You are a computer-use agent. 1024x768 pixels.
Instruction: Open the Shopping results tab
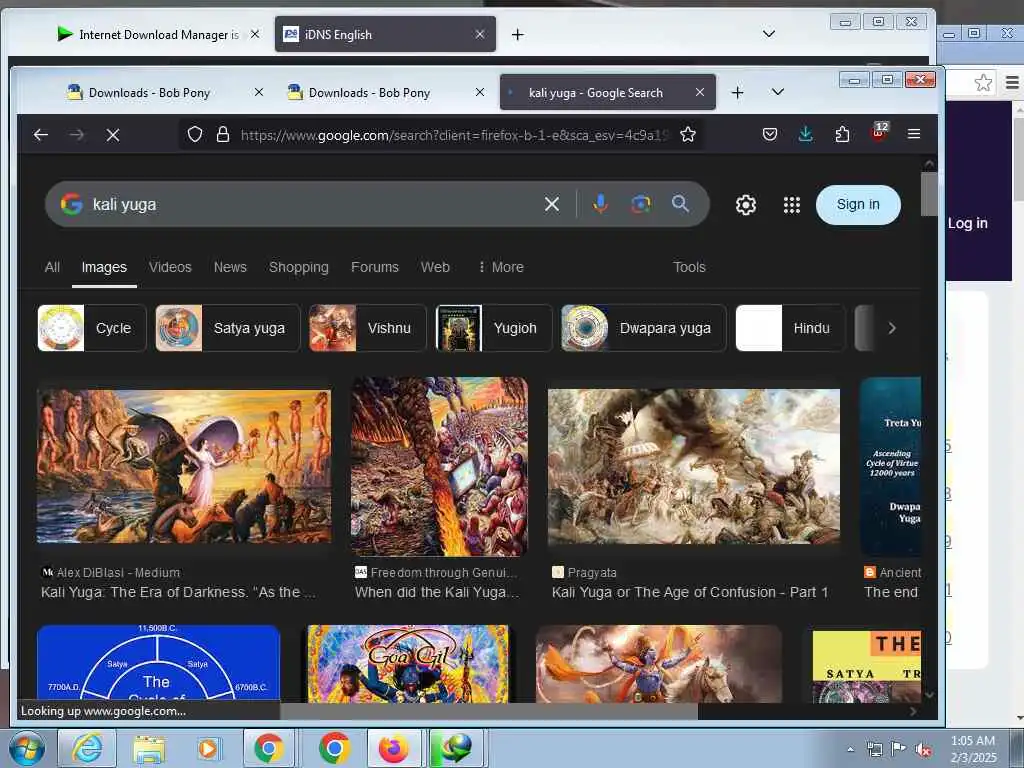point(298,267)
